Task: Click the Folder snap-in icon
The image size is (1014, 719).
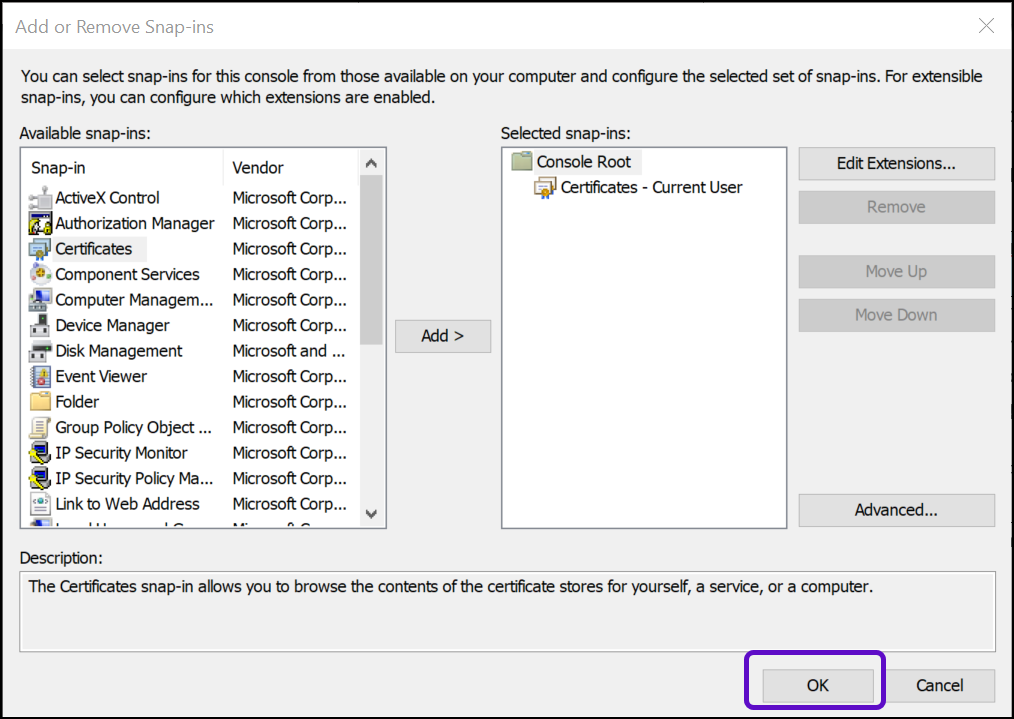Action: click(40, 402)
